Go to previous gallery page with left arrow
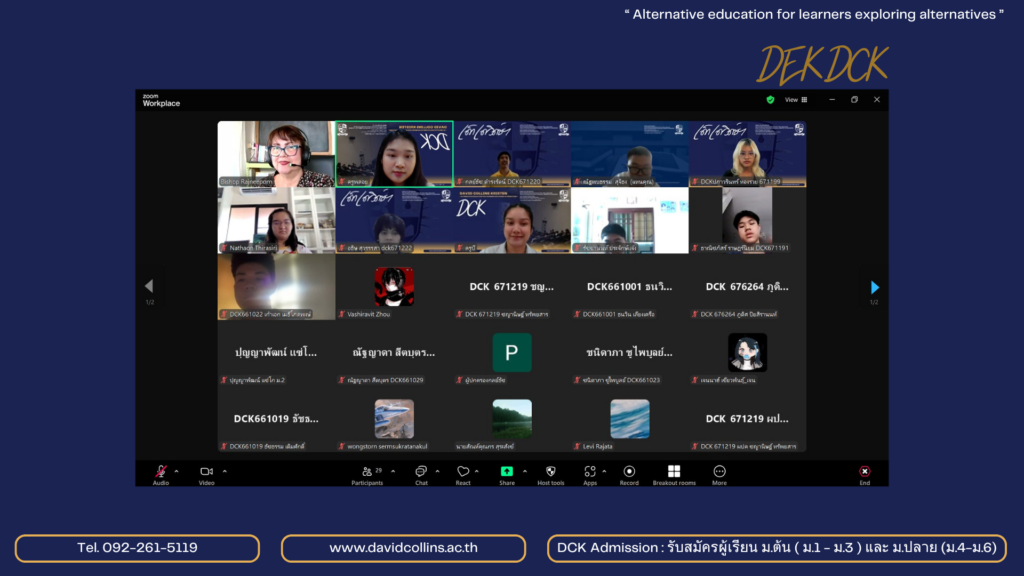 (x=149, y=287)
